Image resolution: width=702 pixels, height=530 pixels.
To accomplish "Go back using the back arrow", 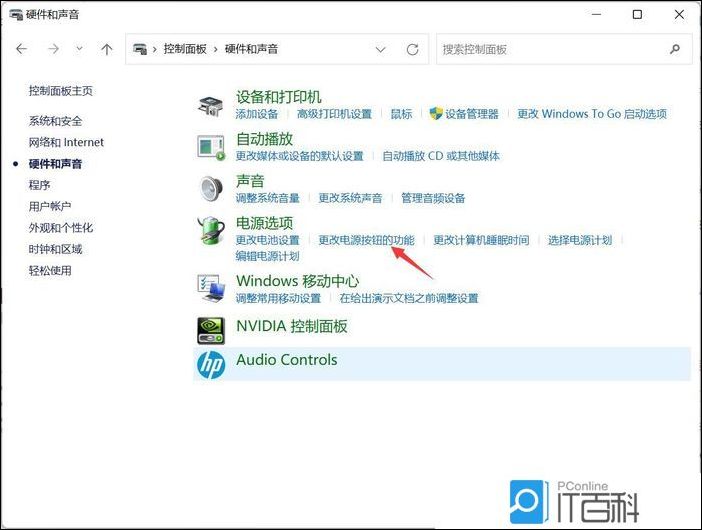I will click(x=21, y=49).
